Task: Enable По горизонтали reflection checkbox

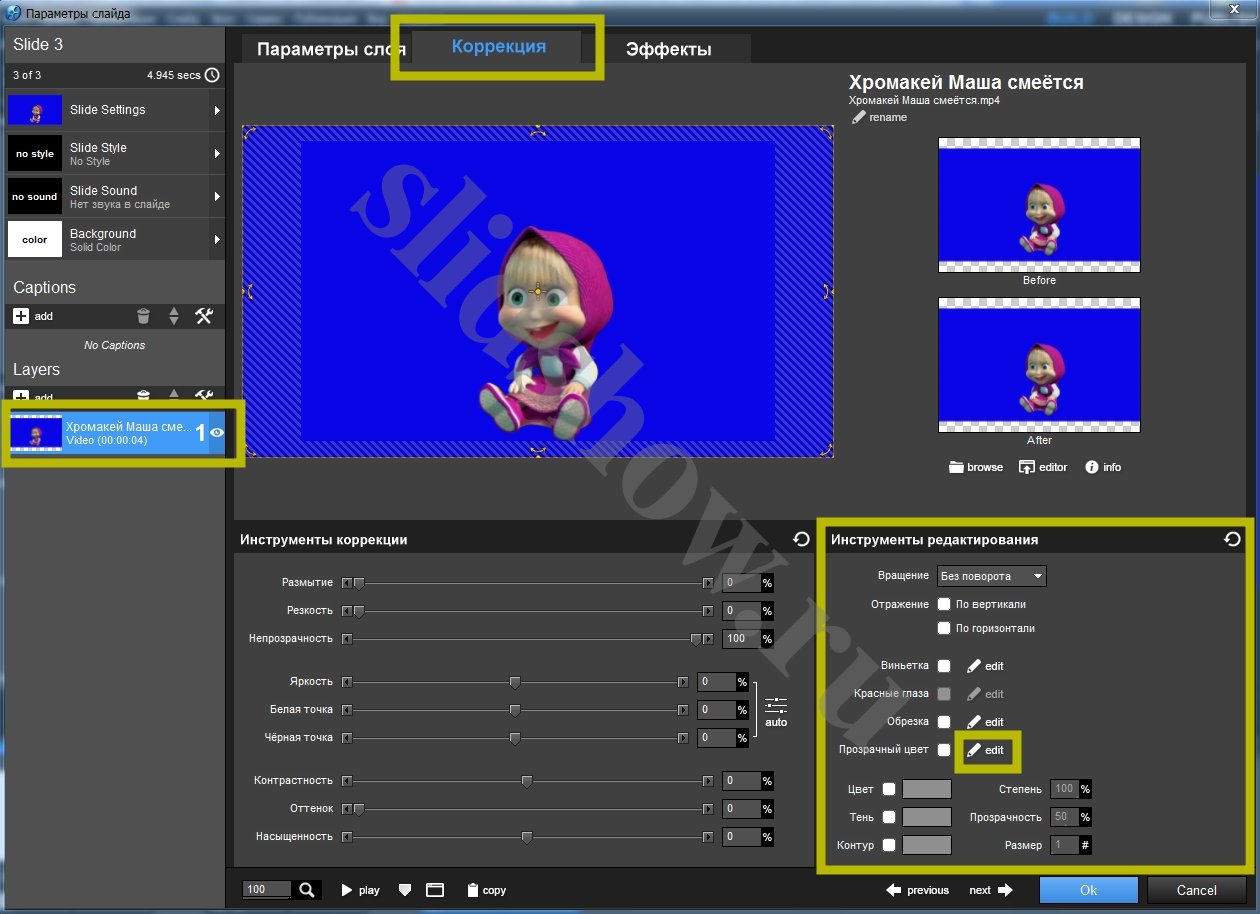Action: pos(944,628)
